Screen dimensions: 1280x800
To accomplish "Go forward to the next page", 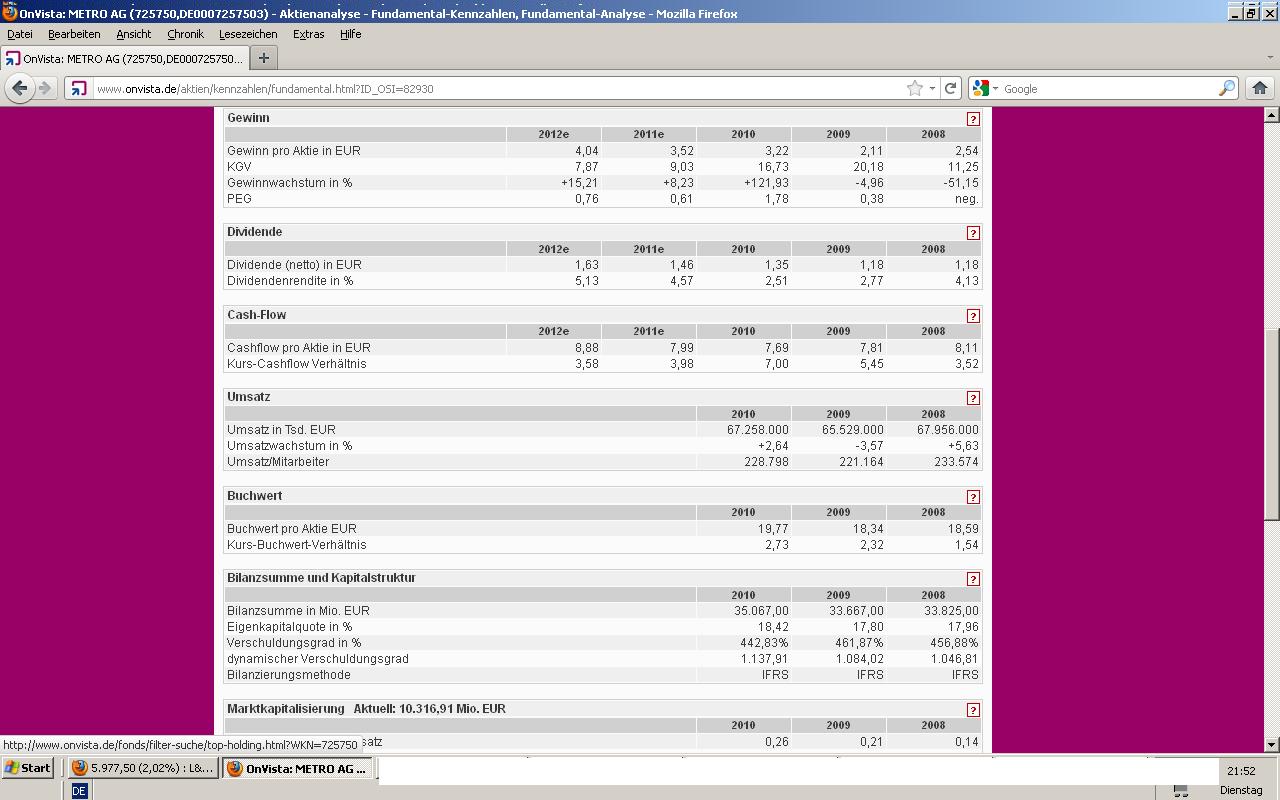I will tap(45, 88).
